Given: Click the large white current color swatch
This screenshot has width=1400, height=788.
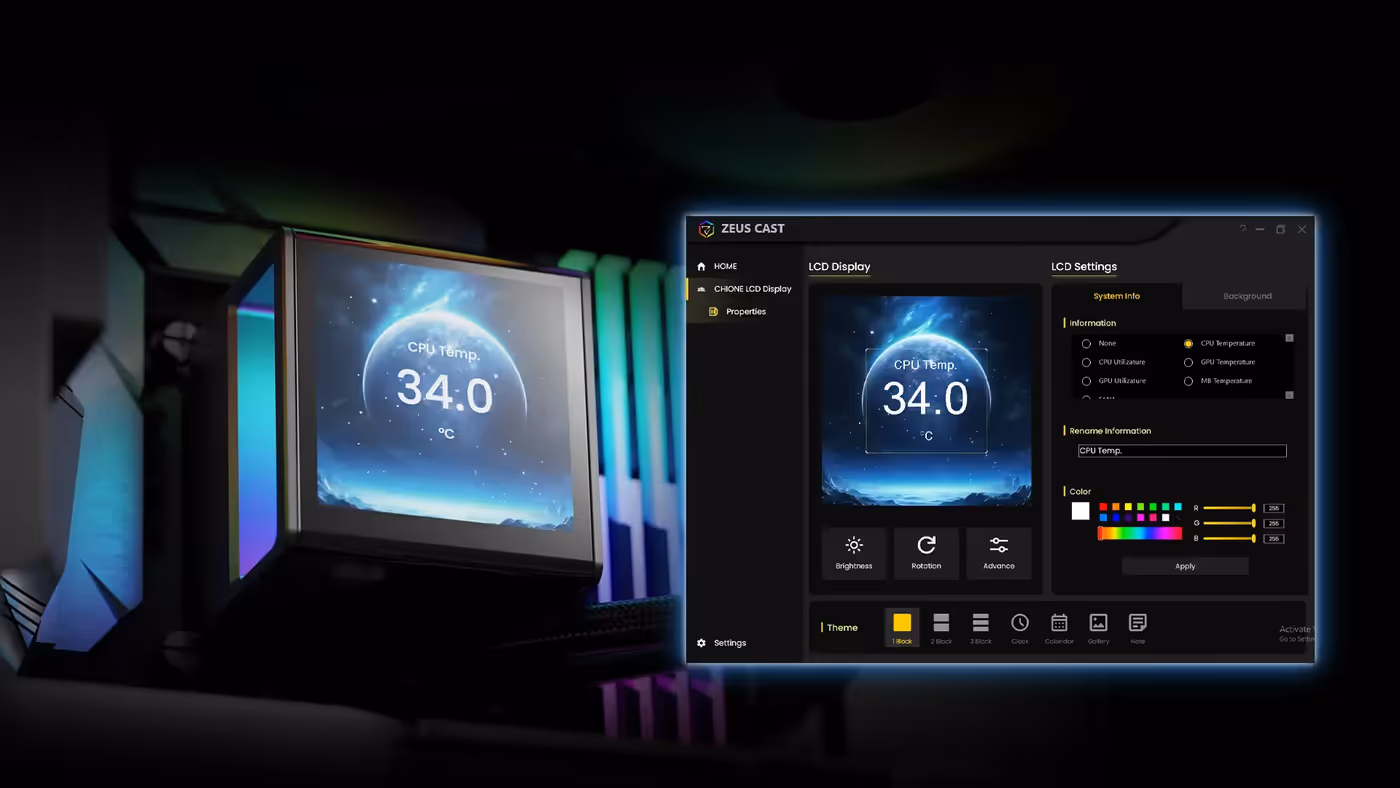Looking at the screenshot, I should tap(1081, 511).
